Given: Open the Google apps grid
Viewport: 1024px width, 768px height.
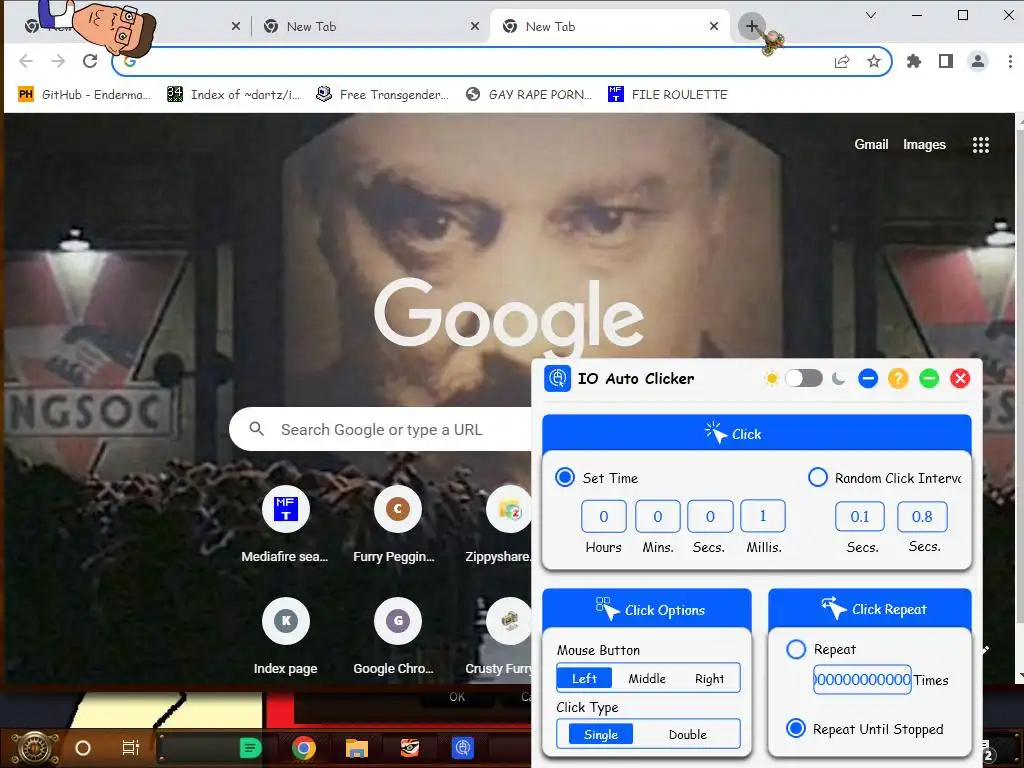Looking at the screenshot, I should pyautogui.click(x=980, y=145).
